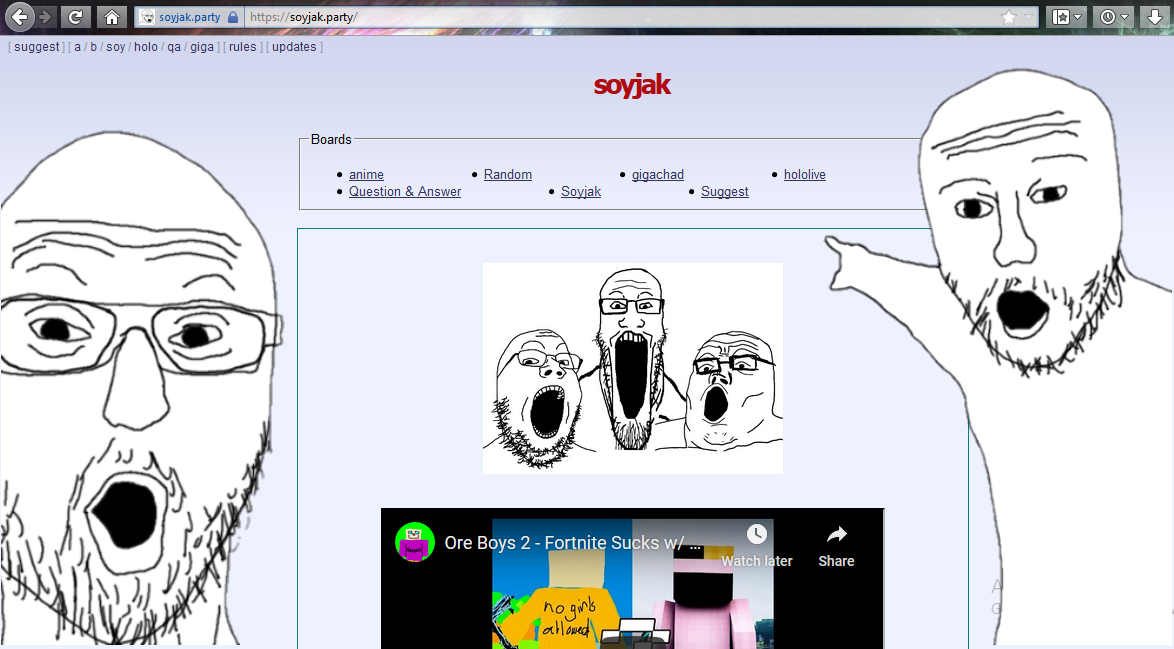The width and height of the screenshot is (1174, 649).
Task: Click the Forward arrow button
Action: pos(44,17)
